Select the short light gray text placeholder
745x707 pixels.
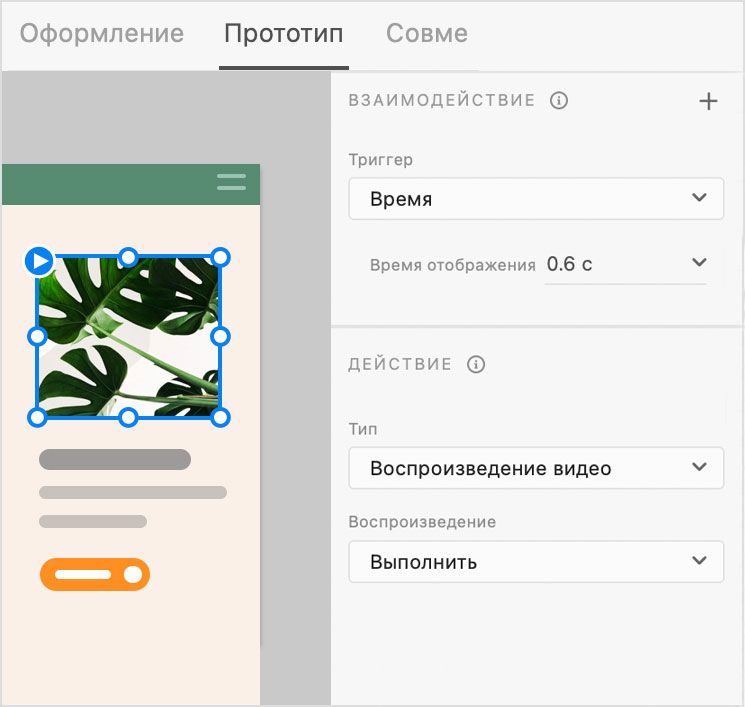pyautogui.click(x=93, y=521)
